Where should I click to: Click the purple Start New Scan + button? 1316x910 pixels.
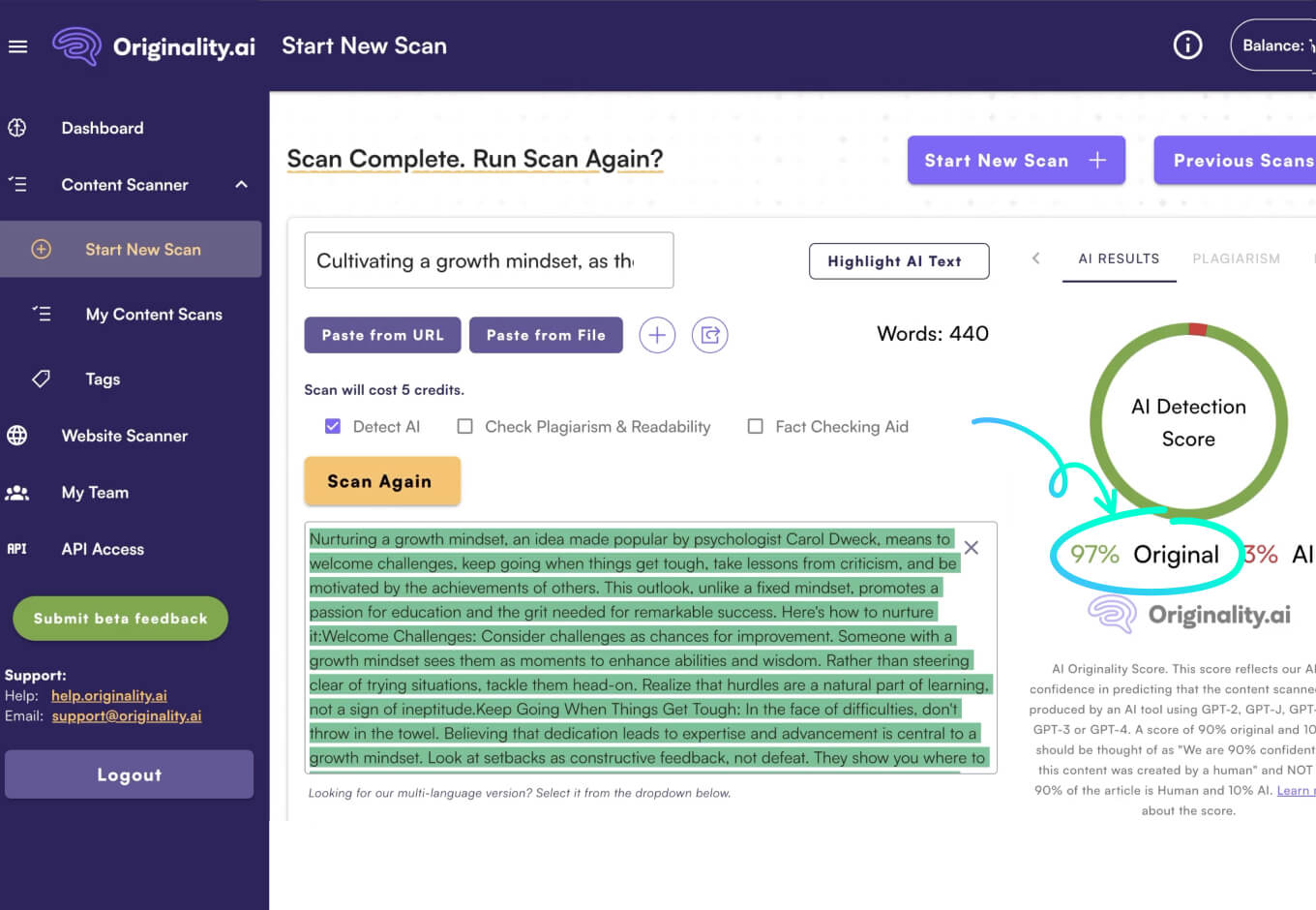tap(1016, 161)
